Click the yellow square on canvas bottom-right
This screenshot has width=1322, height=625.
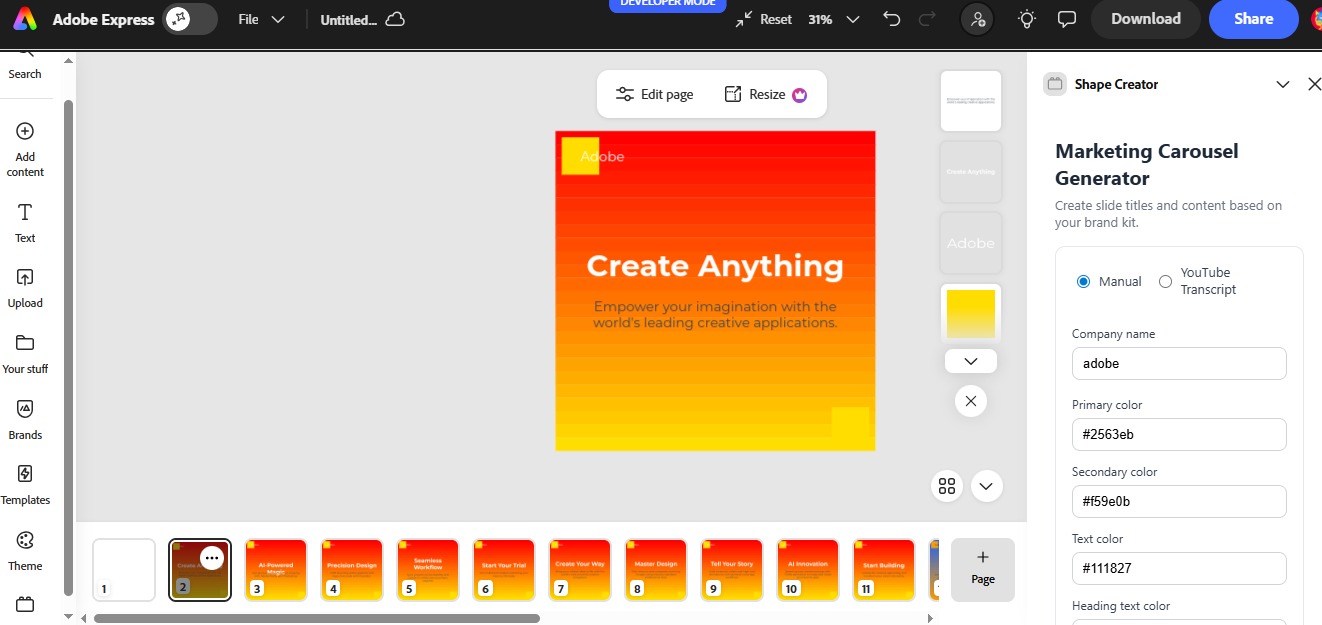(x=850, y=422)
